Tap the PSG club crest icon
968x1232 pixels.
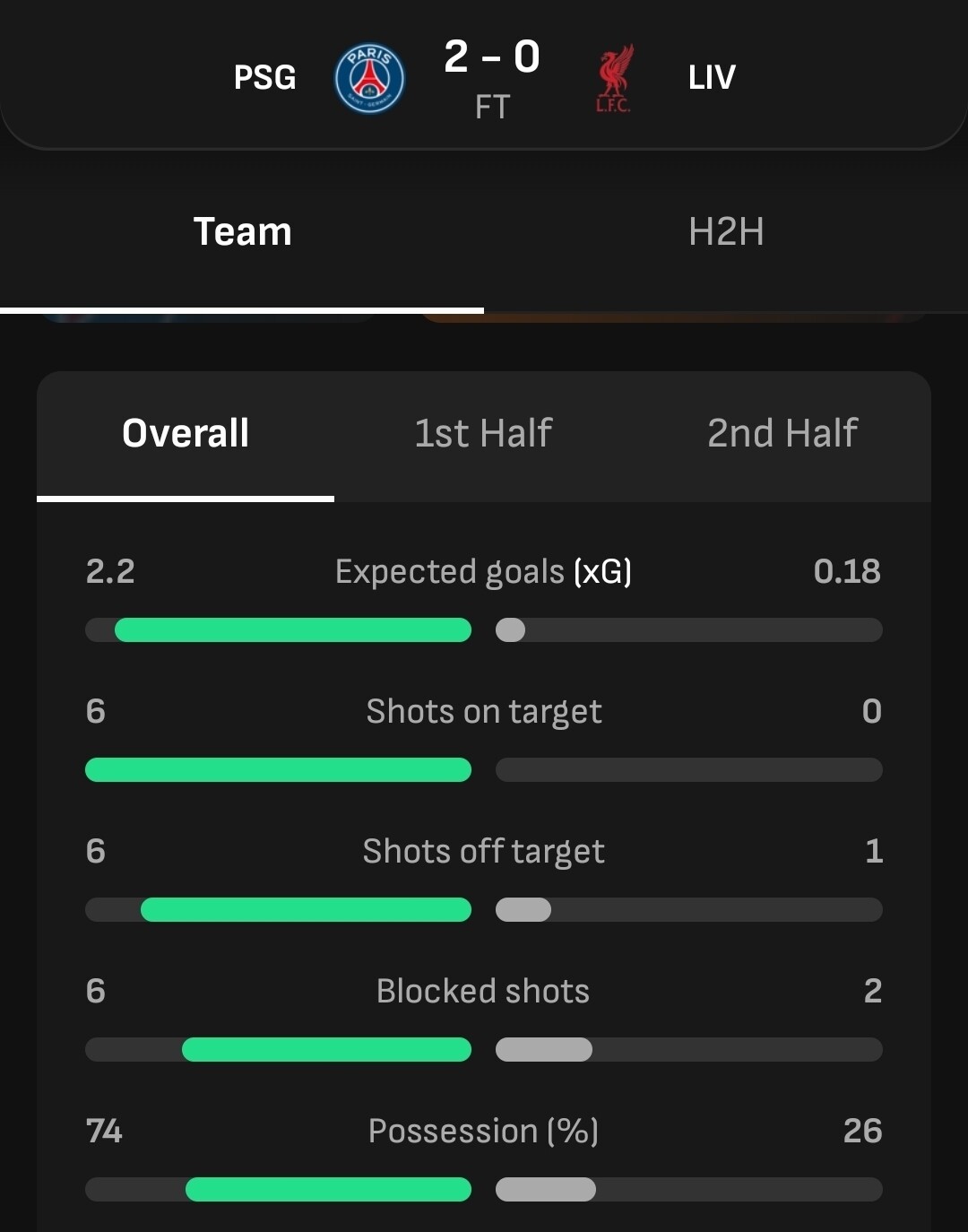coord(369,78)
